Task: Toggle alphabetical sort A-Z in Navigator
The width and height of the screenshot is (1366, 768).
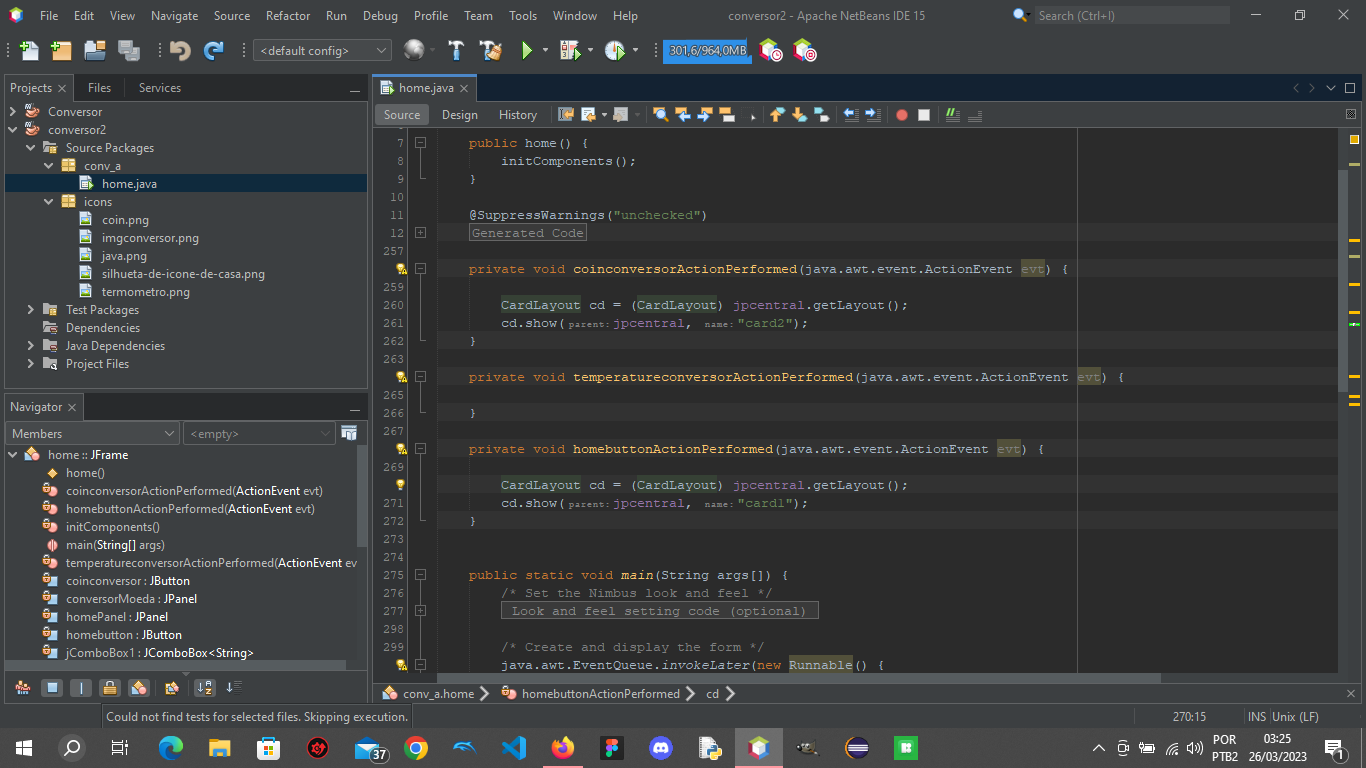Action: [205, 688]
